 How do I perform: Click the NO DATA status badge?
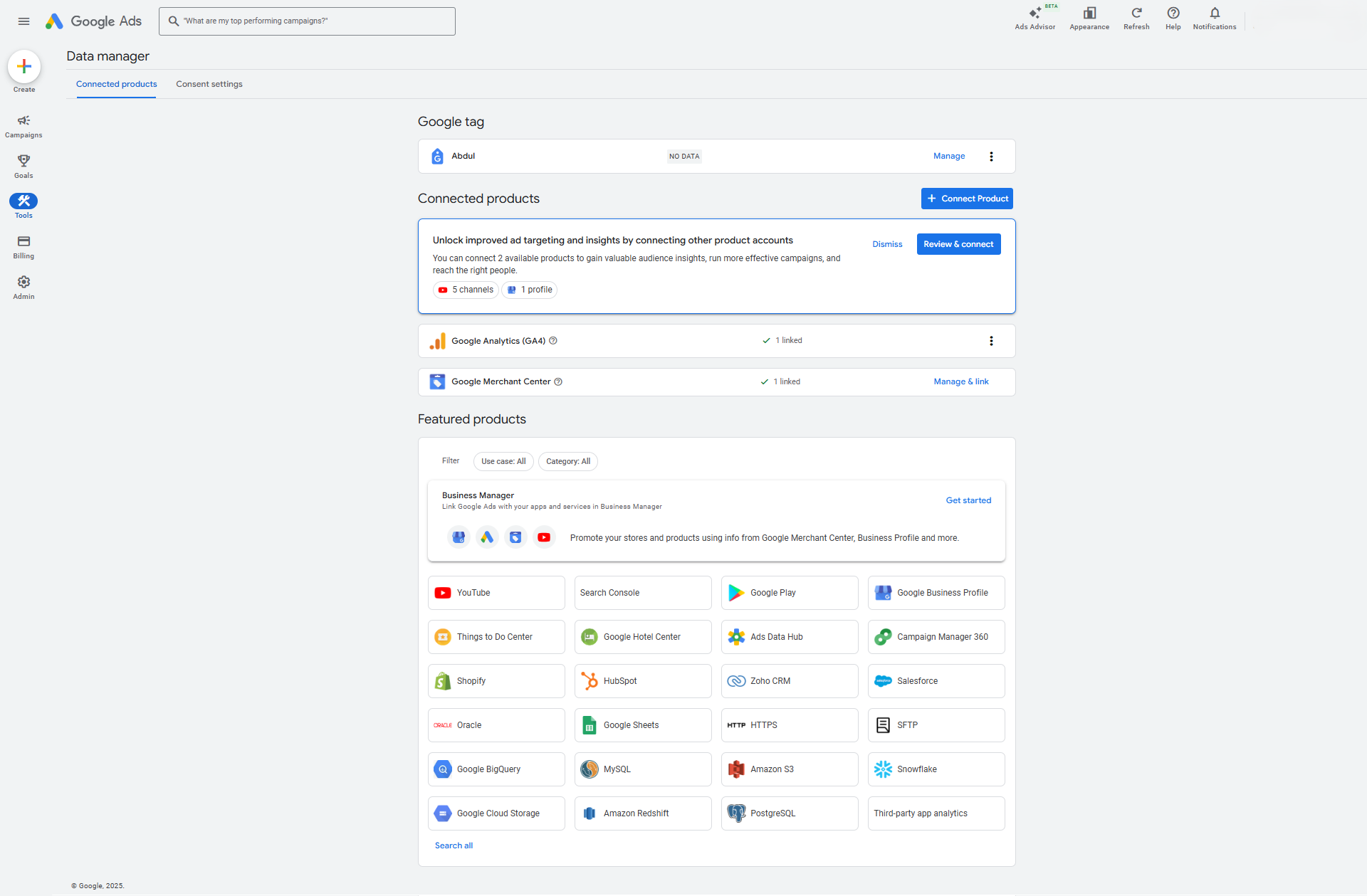(684, 157)
